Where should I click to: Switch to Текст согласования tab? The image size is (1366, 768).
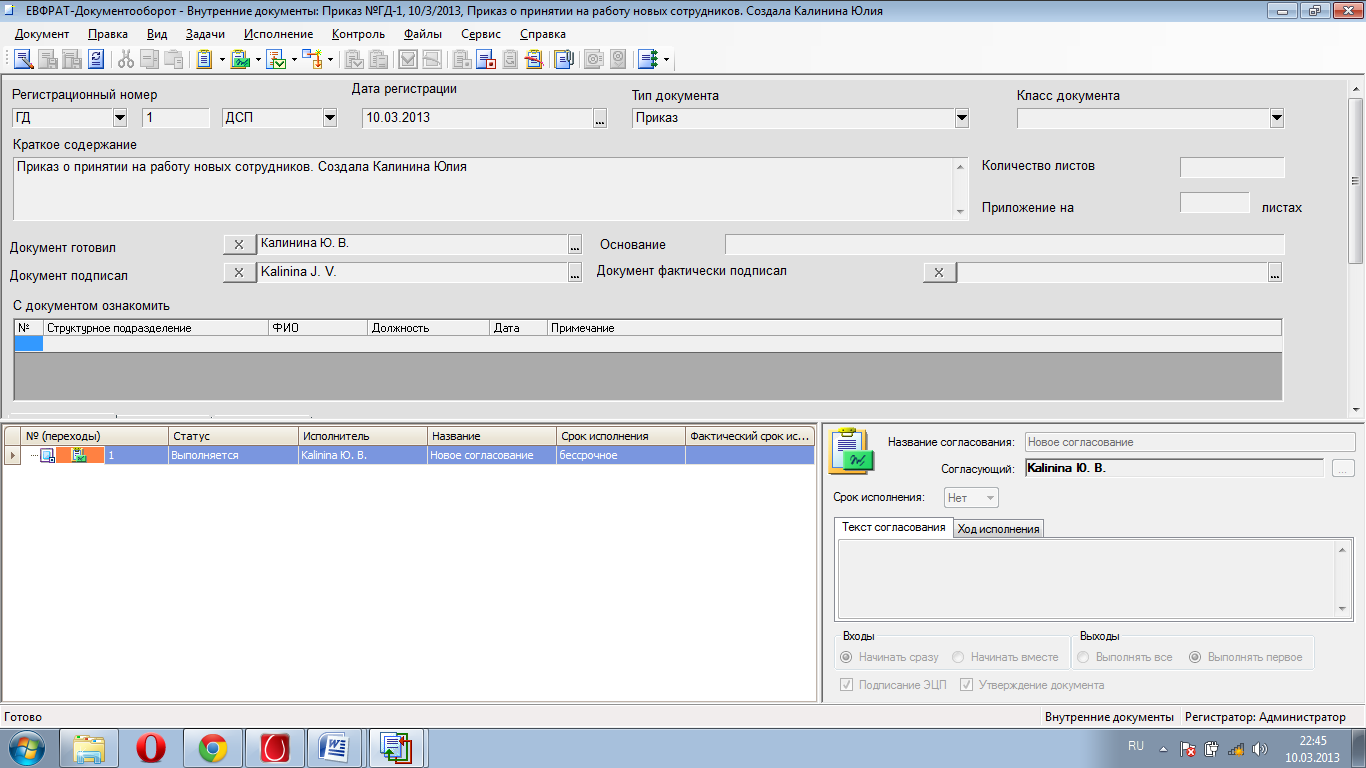(x=894, y=527)
